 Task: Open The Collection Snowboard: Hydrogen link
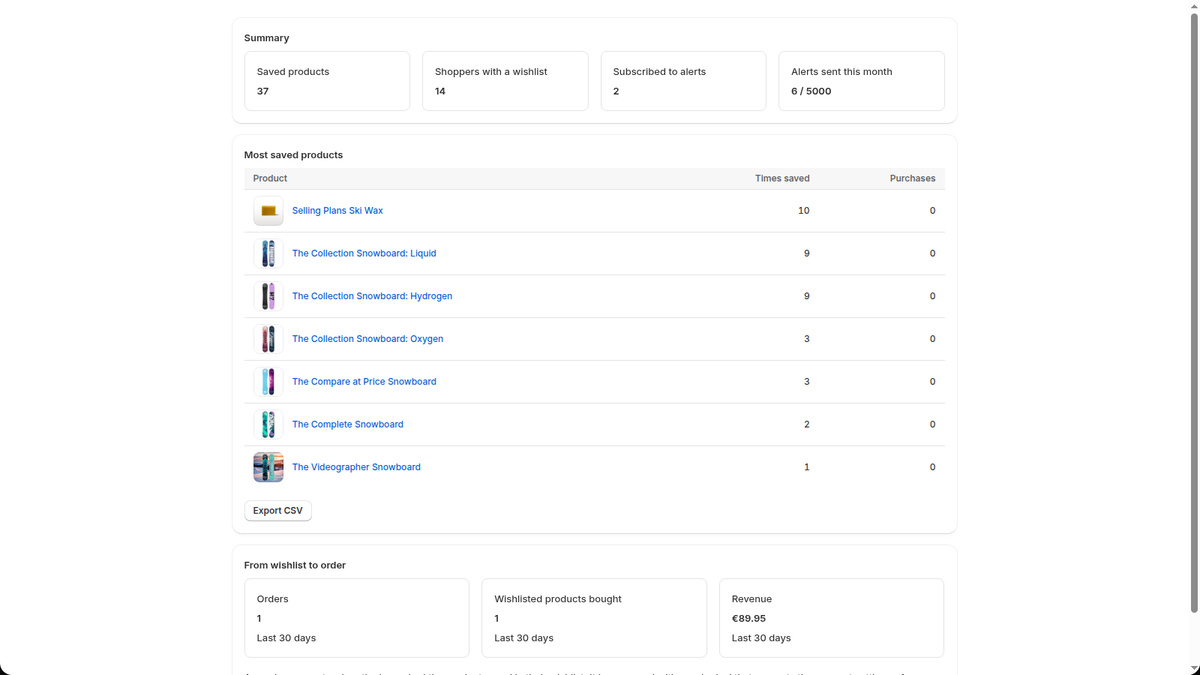point(372,296)
